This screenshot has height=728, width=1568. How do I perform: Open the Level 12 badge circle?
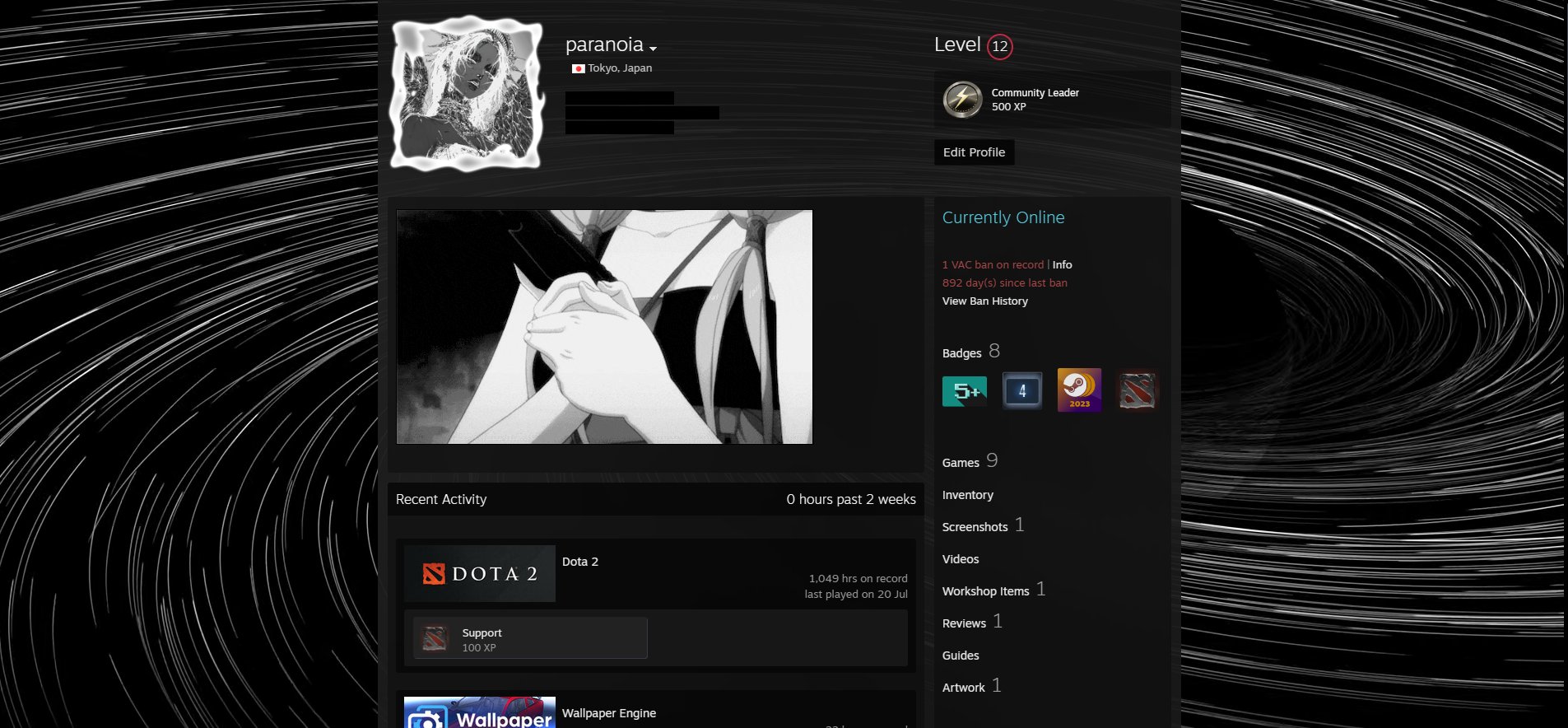coord(999,46)
